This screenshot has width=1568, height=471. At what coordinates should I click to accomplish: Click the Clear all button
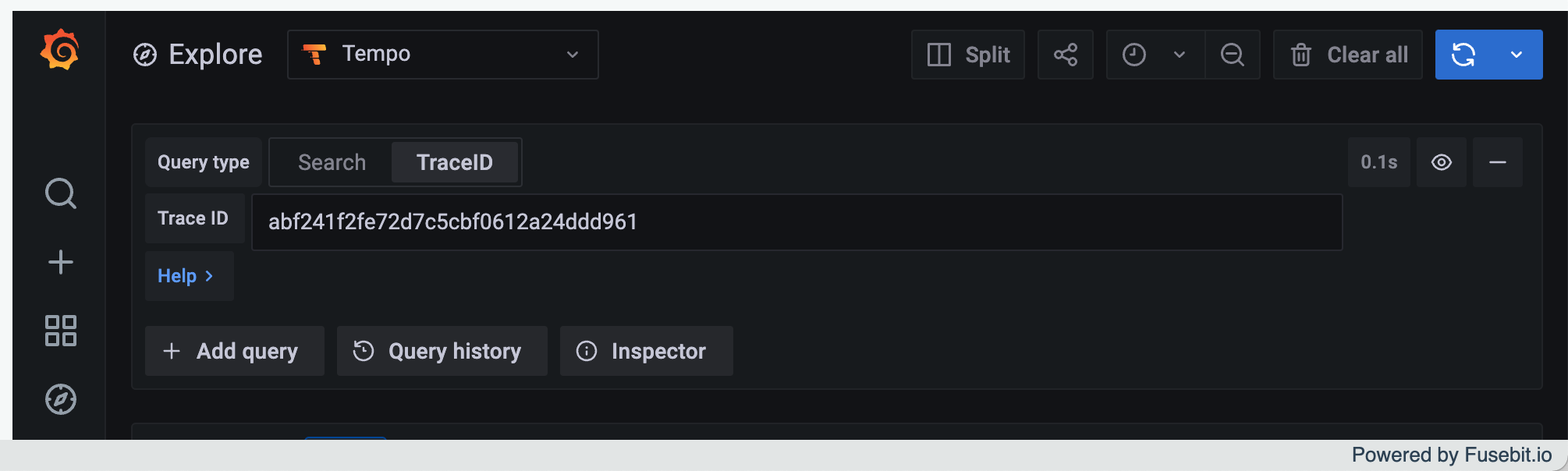pyautogui.click(x=1347, y=55)
